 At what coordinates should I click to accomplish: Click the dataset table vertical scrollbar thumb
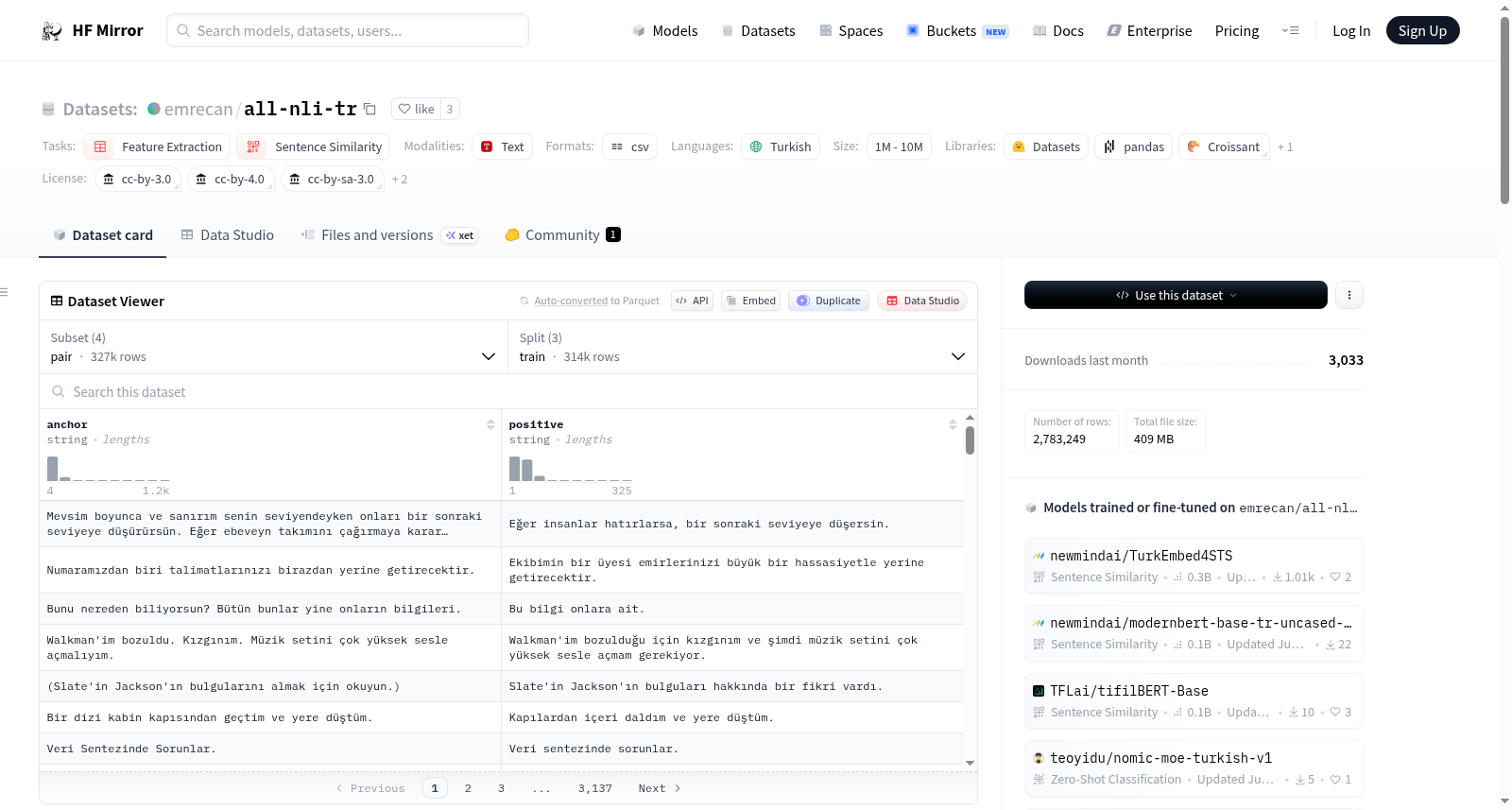970,440
